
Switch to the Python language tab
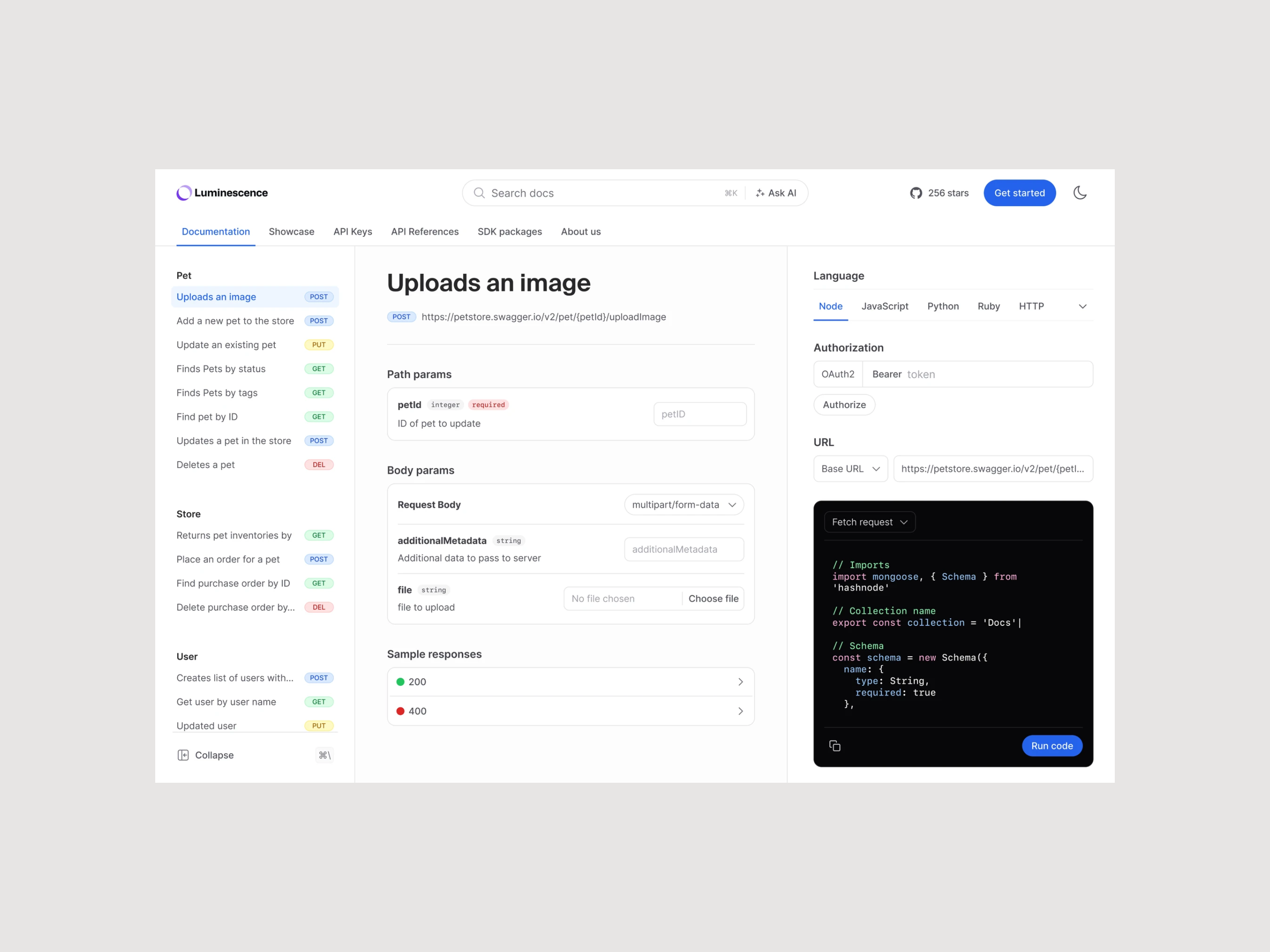[x=942, y=306]
